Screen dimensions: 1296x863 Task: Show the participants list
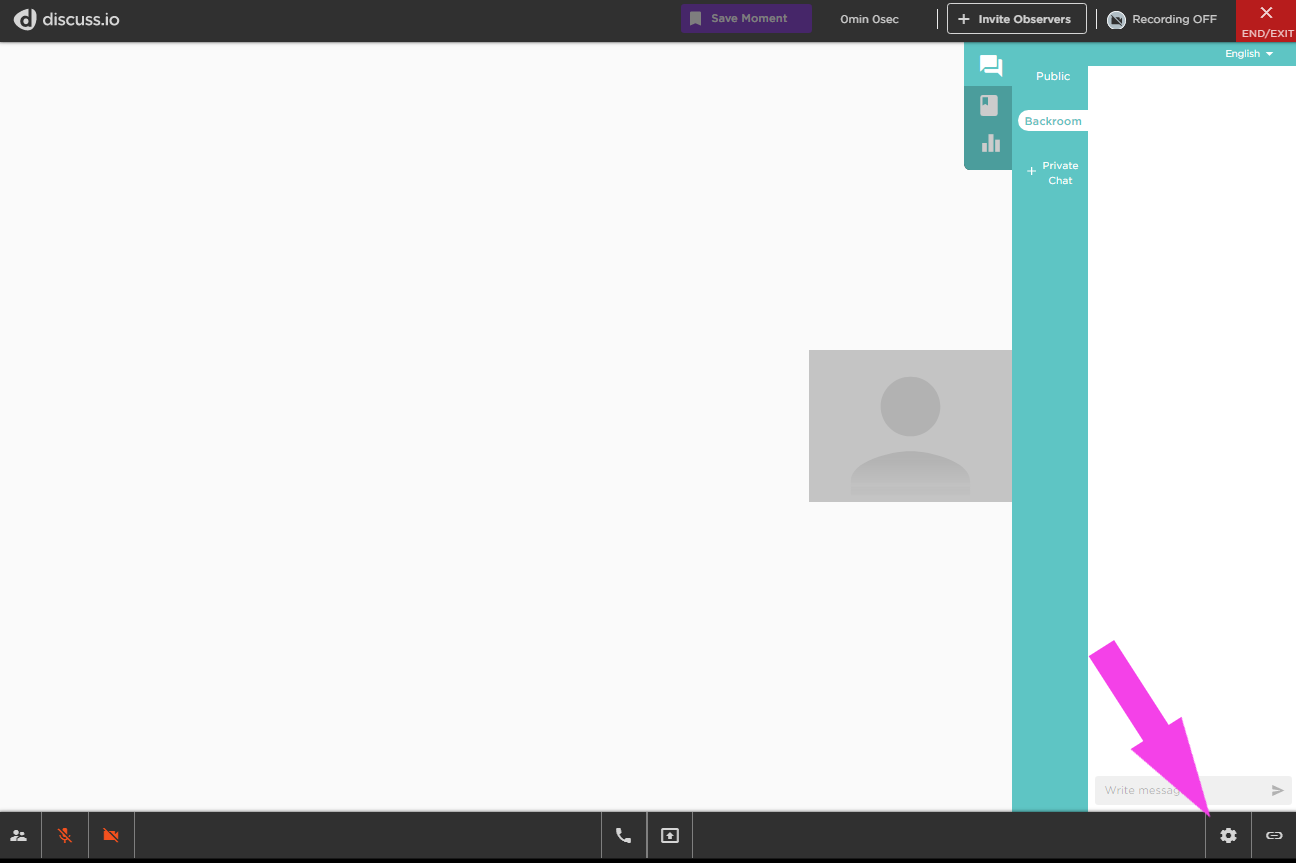pyautogui.click(x=19, y=835)
